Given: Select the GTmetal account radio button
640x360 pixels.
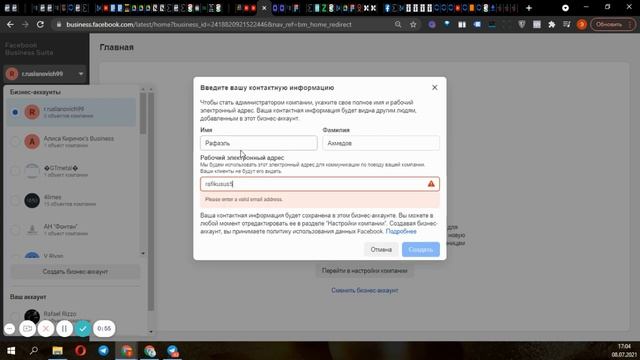Looking at the screenshot, I should click(15, 171).
